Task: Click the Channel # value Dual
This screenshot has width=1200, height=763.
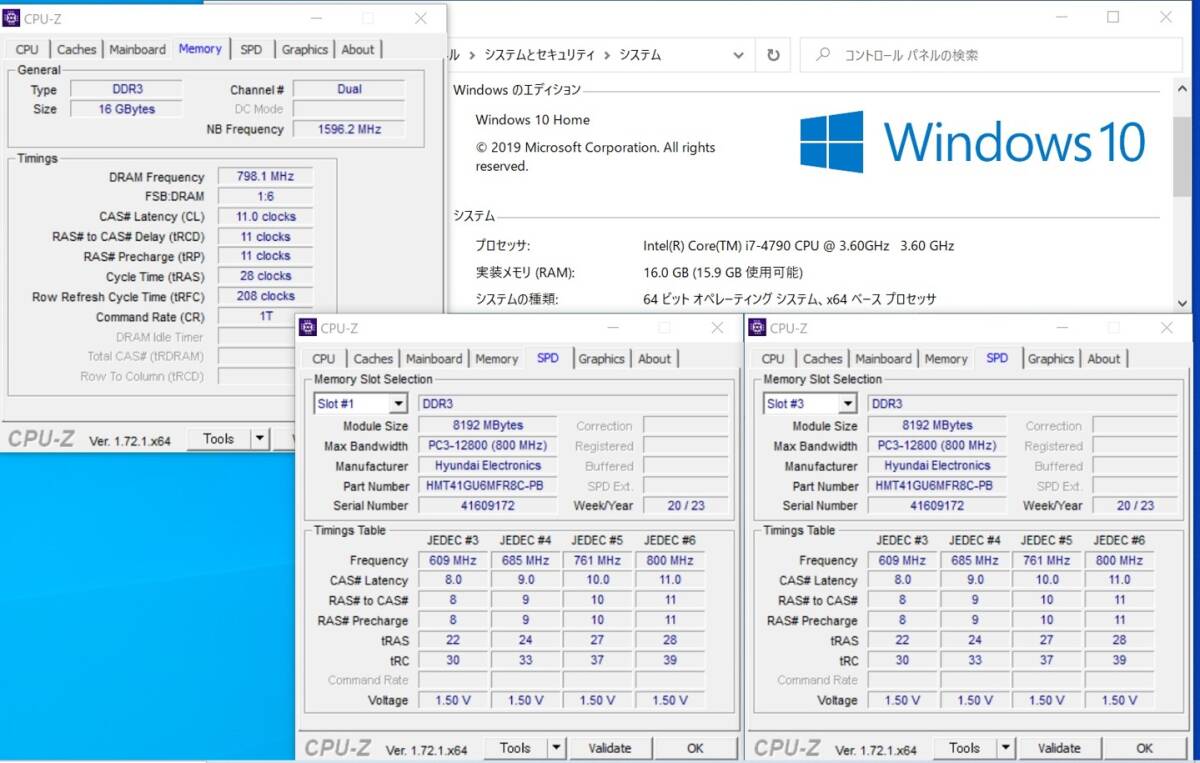Action: [x=349, y=89]
